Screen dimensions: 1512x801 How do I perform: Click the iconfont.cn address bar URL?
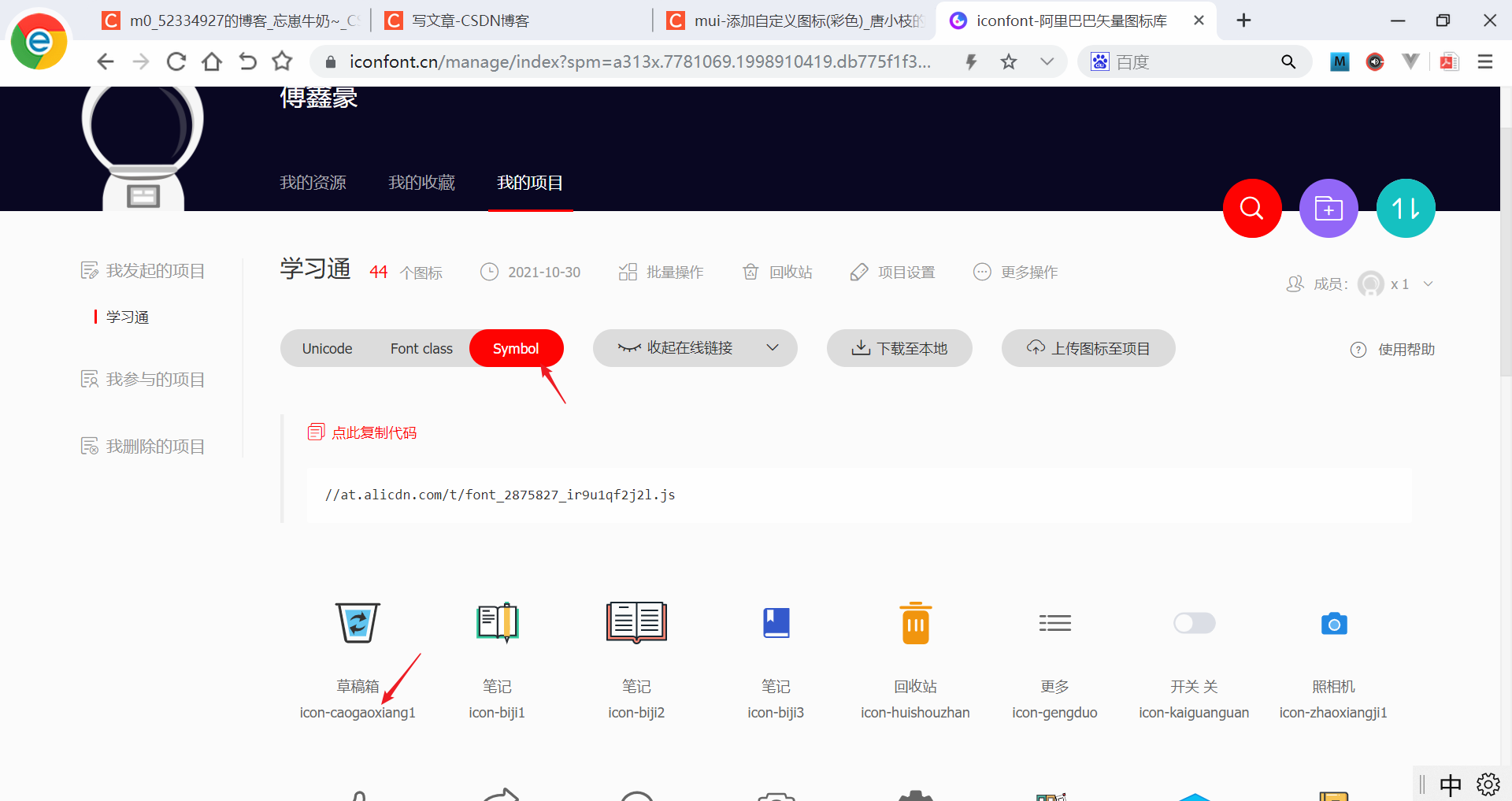[640, 61]
